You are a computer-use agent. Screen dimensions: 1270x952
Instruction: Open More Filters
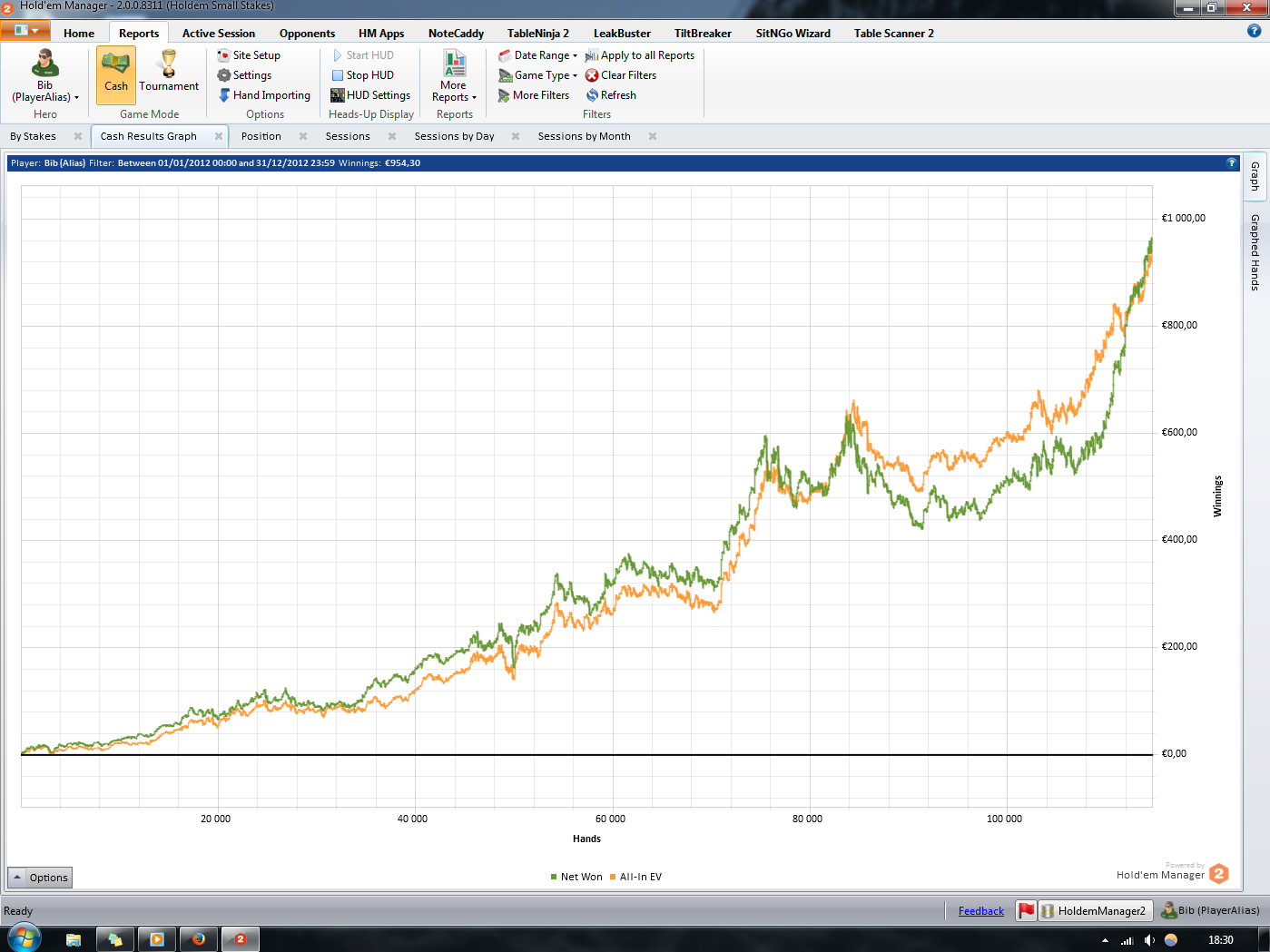534,95
